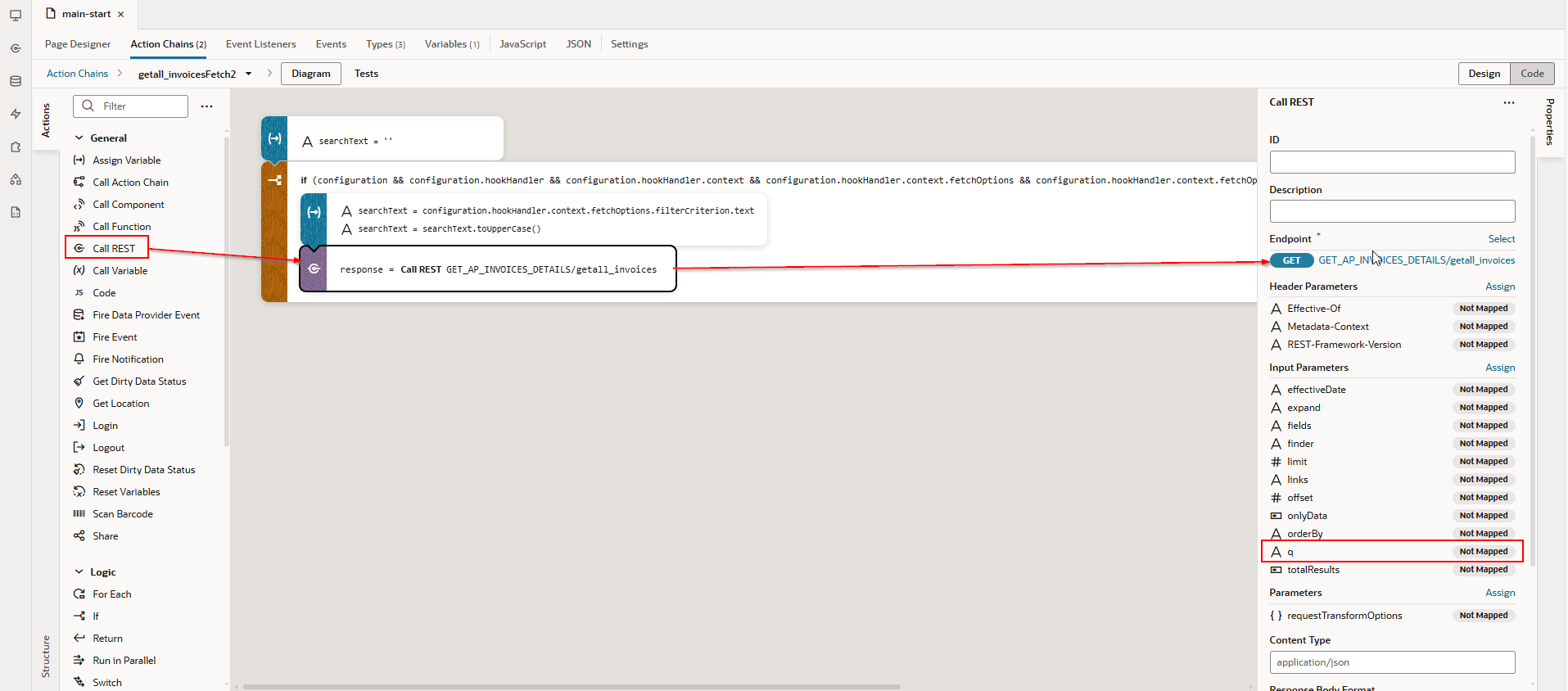Click the Assign Variable action icon
Screen dimensions: 1568x691
(79, 160)
